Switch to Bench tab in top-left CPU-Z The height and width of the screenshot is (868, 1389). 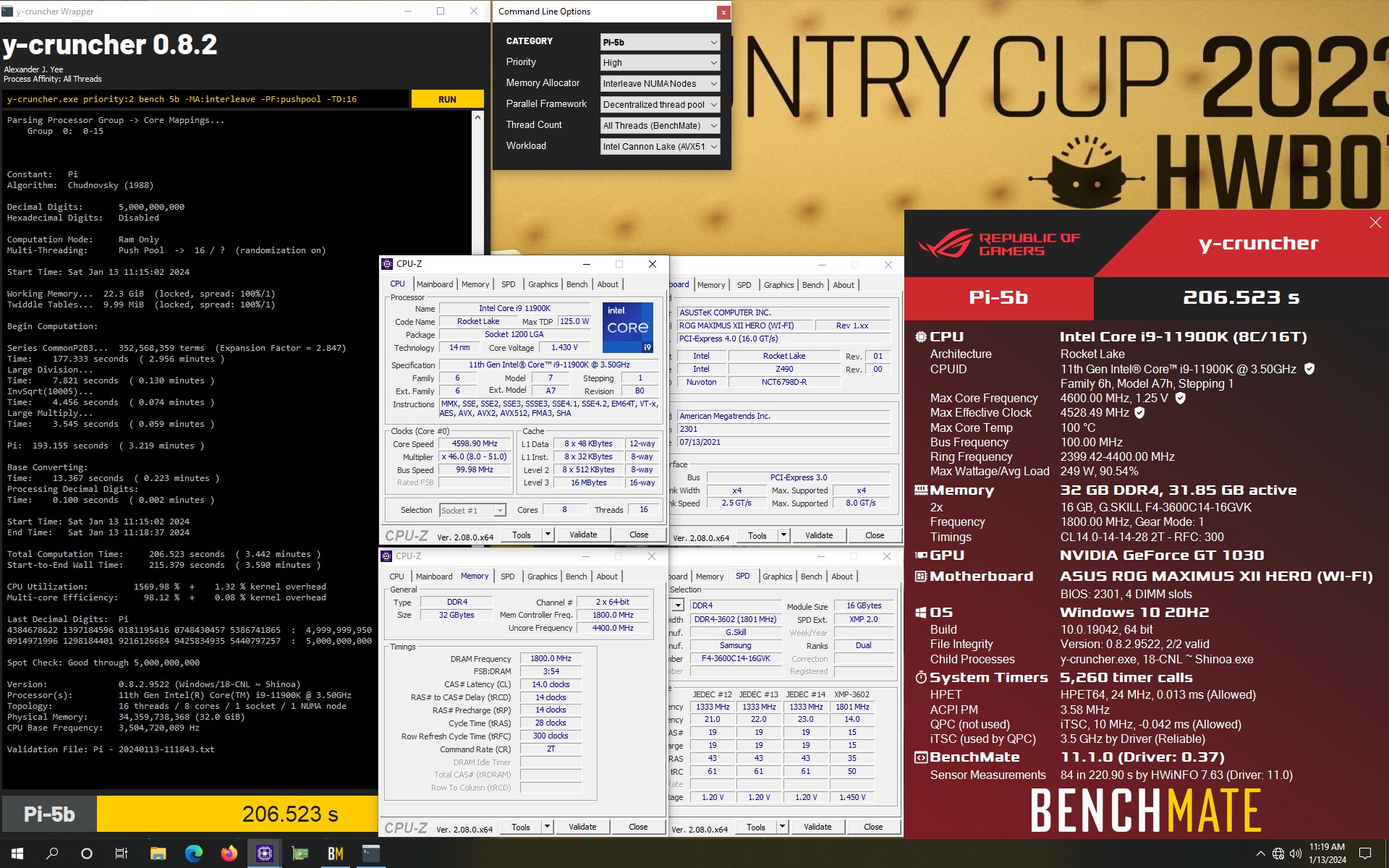coord(577,284)
